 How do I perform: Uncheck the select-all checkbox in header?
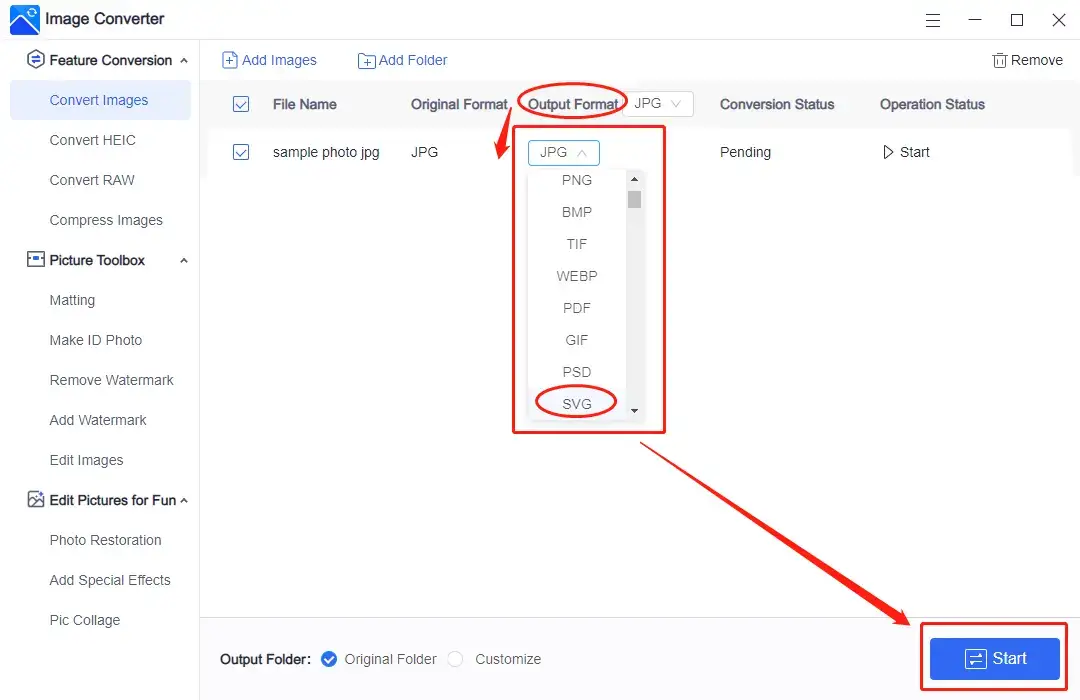(241, 104)
